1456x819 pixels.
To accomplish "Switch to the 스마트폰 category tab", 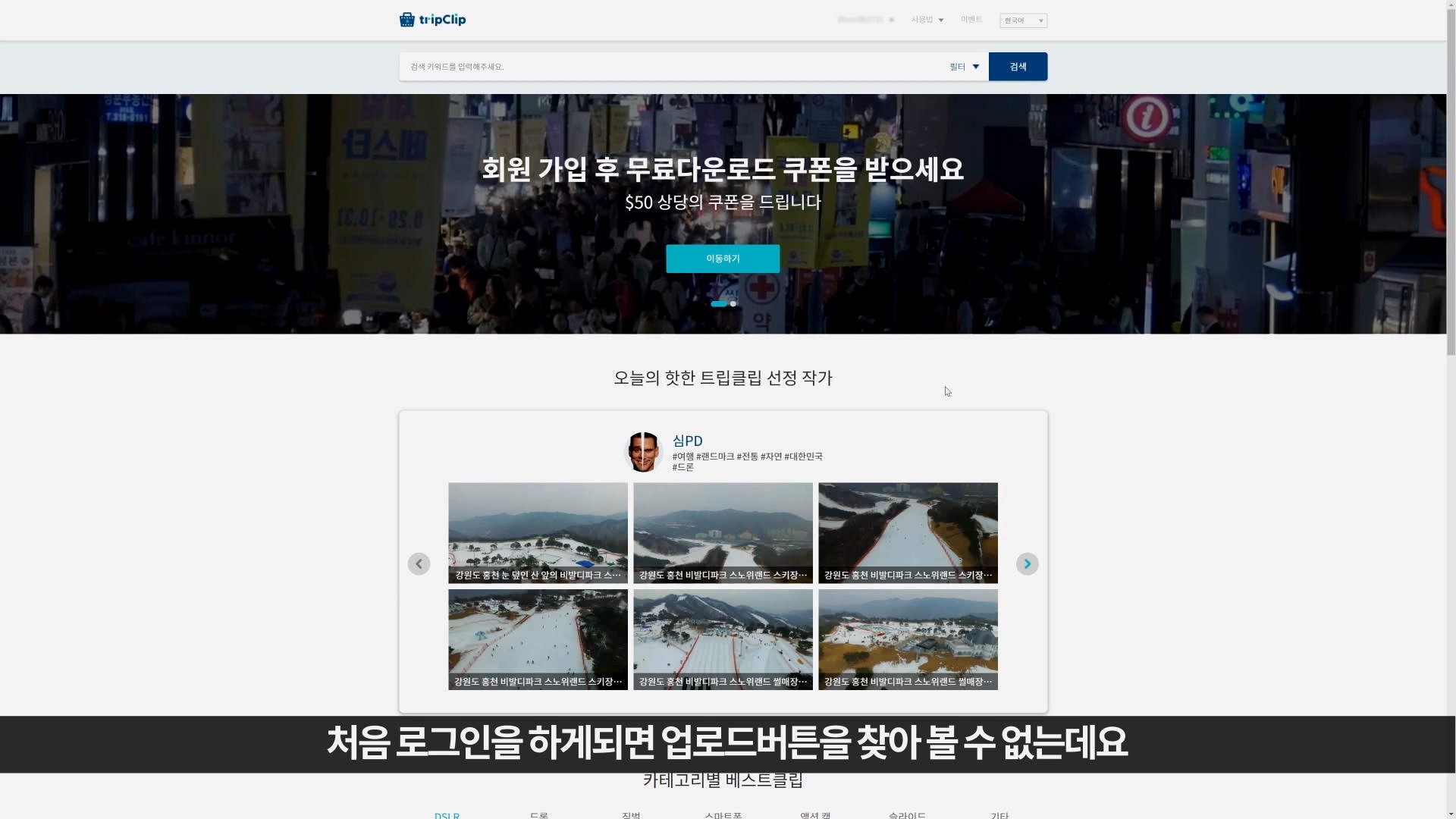I will 723,814.
